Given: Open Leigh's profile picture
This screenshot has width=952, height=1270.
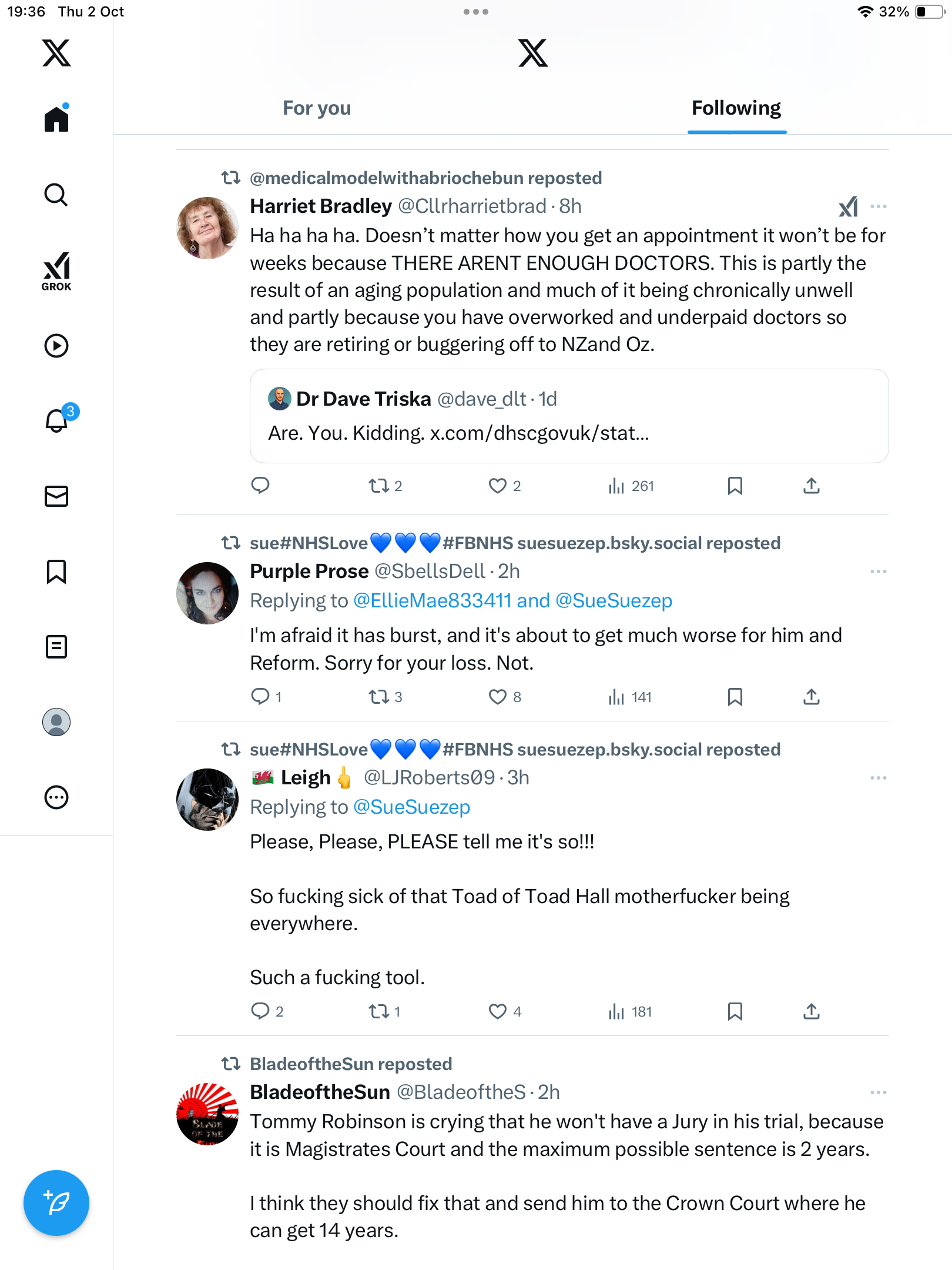Looking at the screenshot, I should tap(207, 799).
